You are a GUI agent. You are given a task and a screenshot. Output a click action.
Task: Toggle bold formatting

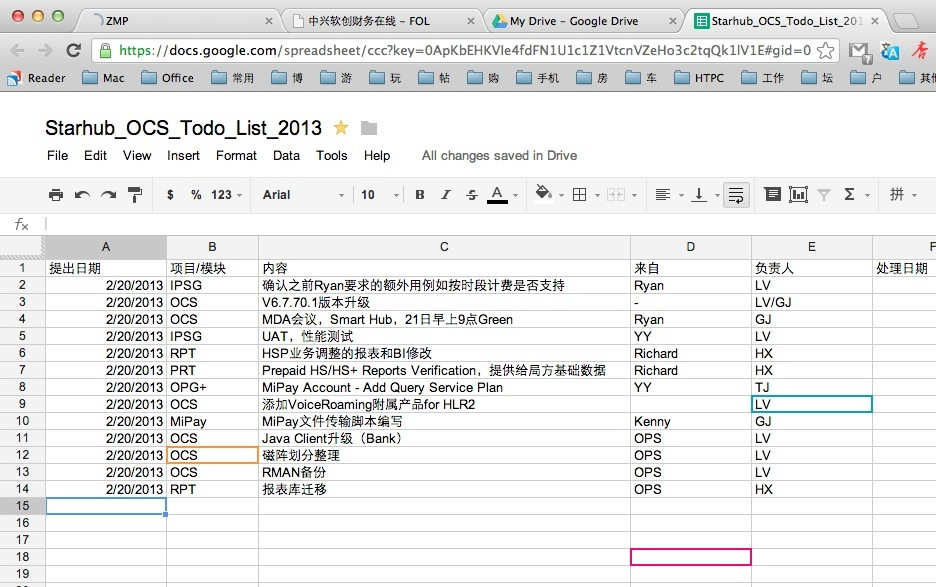[420, 195]
